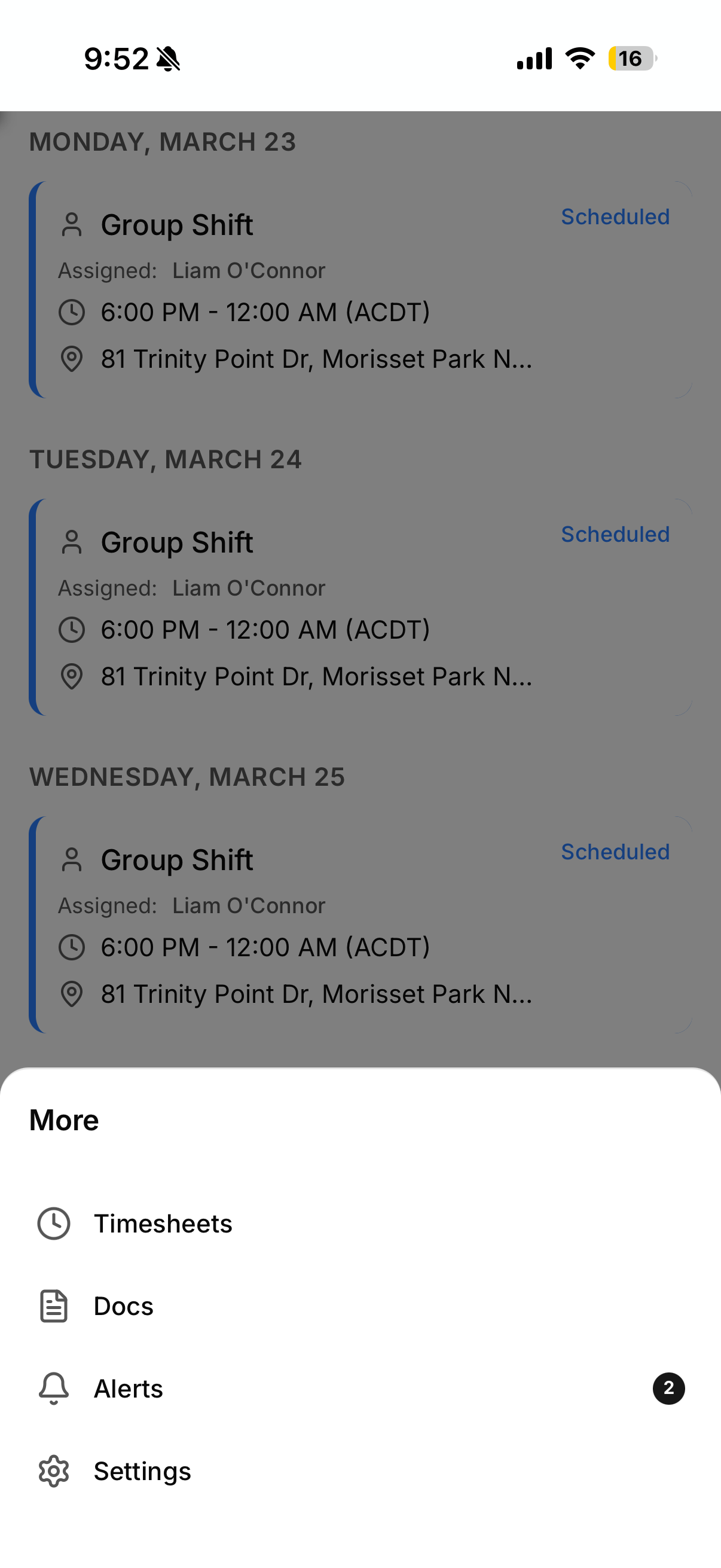Image resolution: width=721 pixels, height=1568 pixels.
Task: Open Docs from the More menu
Action: tap(124, 1305)
